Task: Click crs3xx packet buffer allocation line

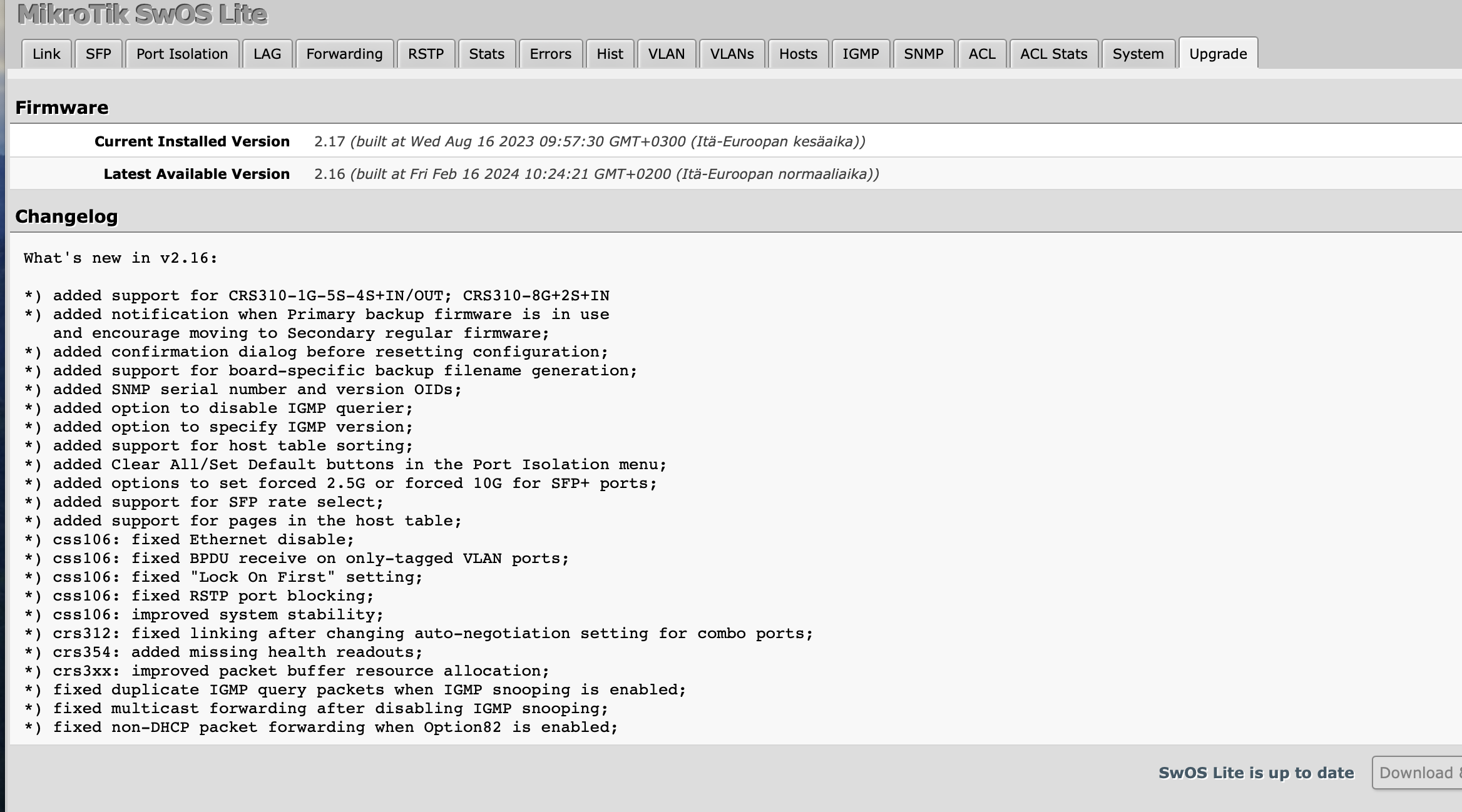Action: 287,671
